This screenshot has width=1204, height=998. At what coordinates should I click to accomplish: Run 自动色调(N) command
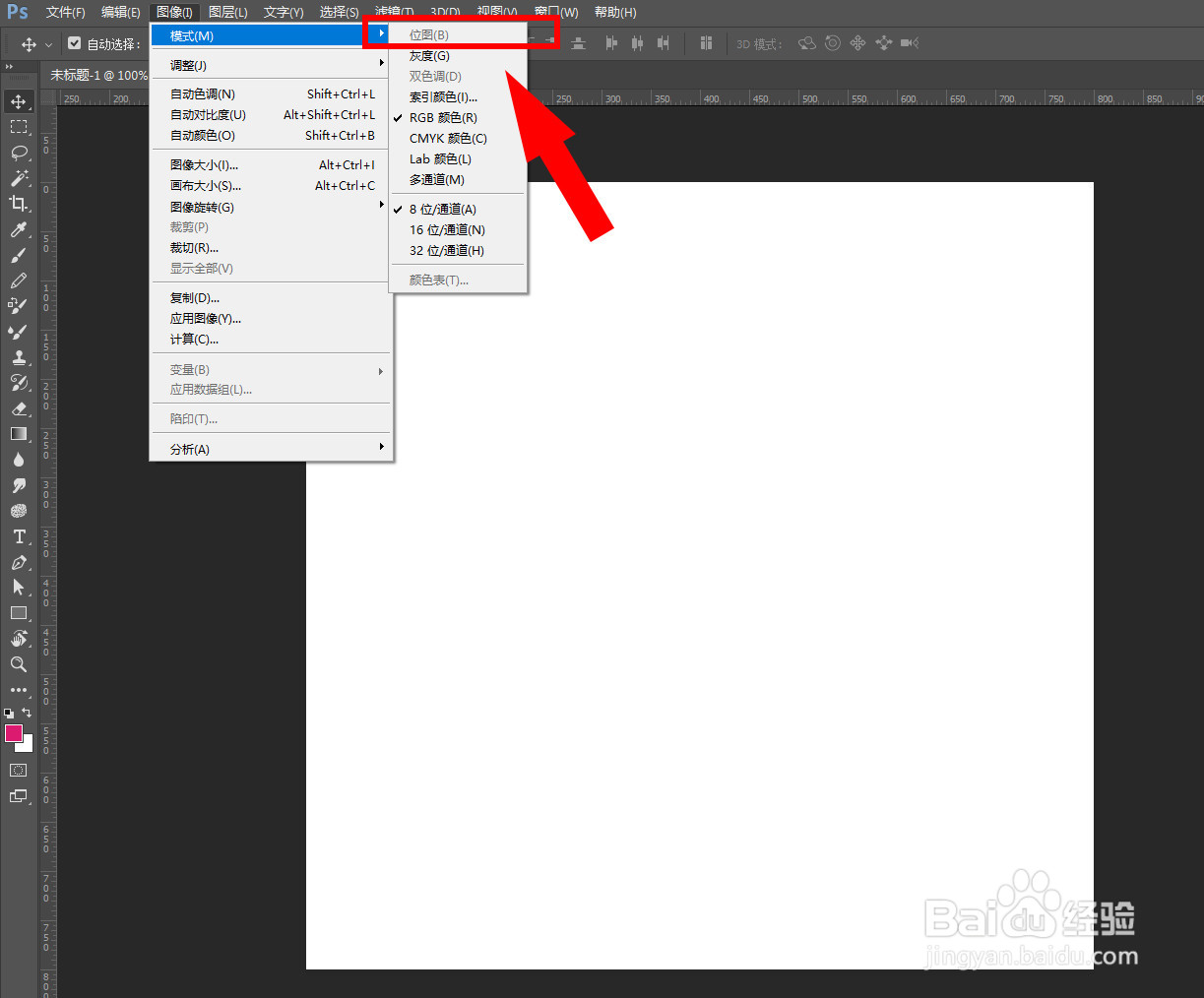click(x=272, y=94)
